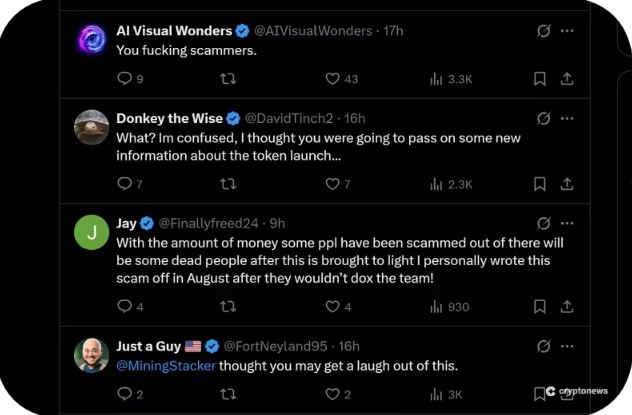
Task: Open @DavidTinch2 profile handle
Action: point(289,118)
